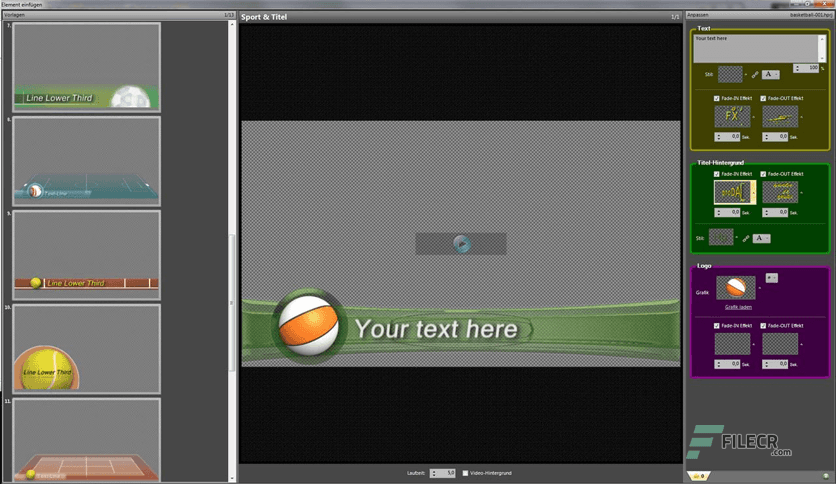Click the Logo Fade-IN seconds stepper
836x484 pixels.
pyautogui.click(x=727, y=365)
